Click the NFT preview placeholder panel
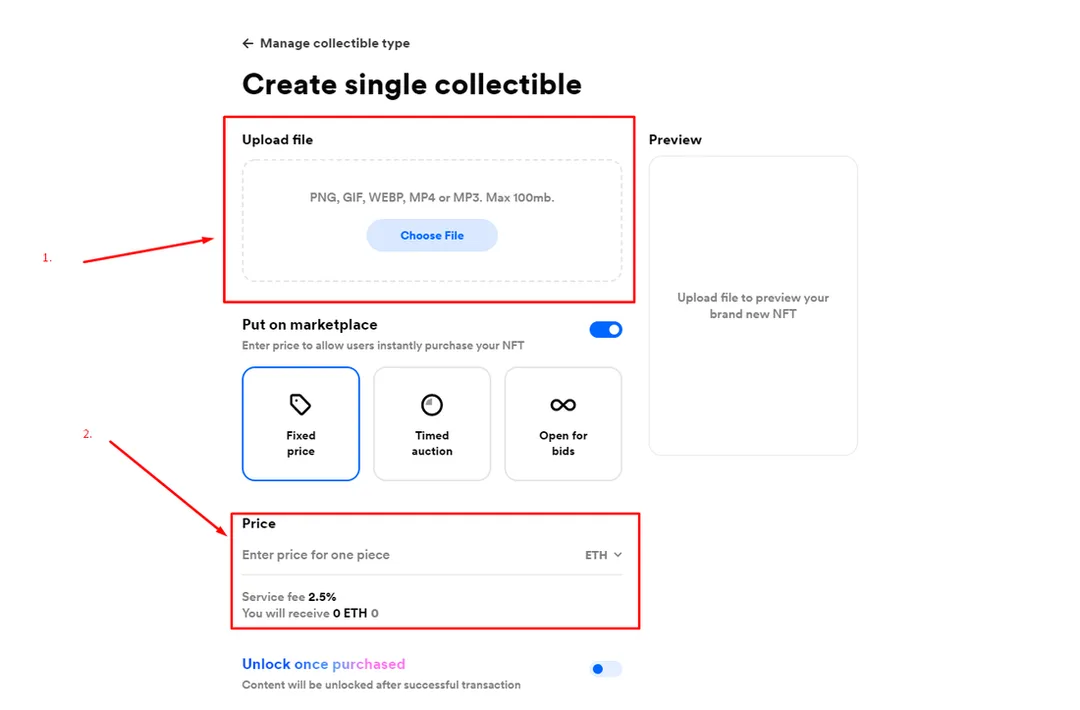This screenshot has width=1080, height=710. click(x=753, y=305)
